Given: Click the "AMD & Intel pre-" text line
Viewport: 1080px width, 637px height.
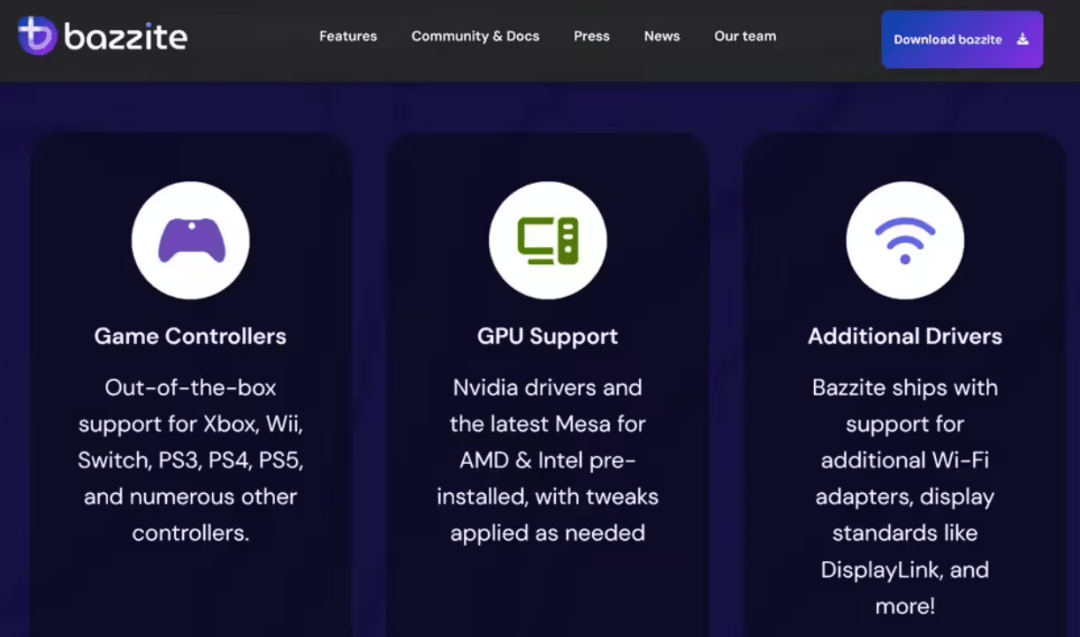Looking at the screenshot, I should 547,461.
